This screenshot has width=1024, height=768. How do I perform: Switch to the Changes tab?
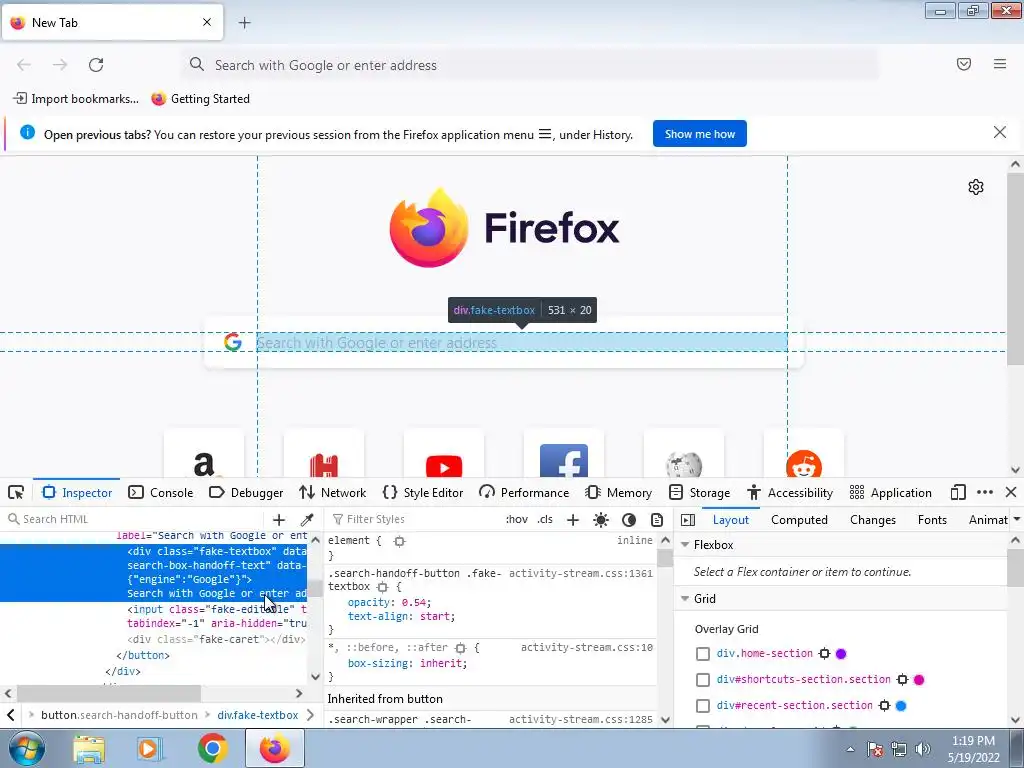tap(872, 520)
